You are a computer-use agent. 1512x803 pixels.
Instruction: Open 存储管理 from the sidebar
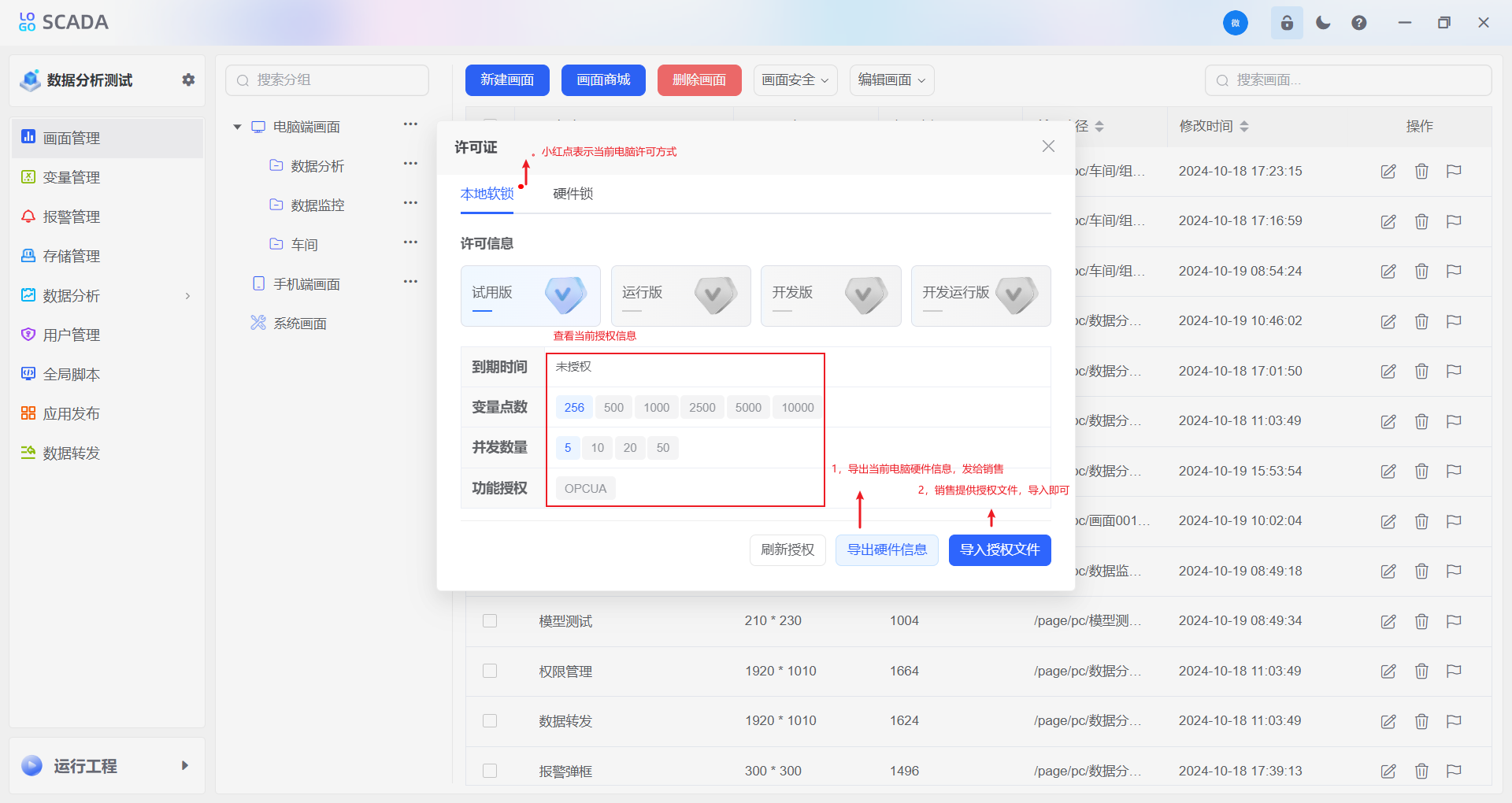pos(71,256)
